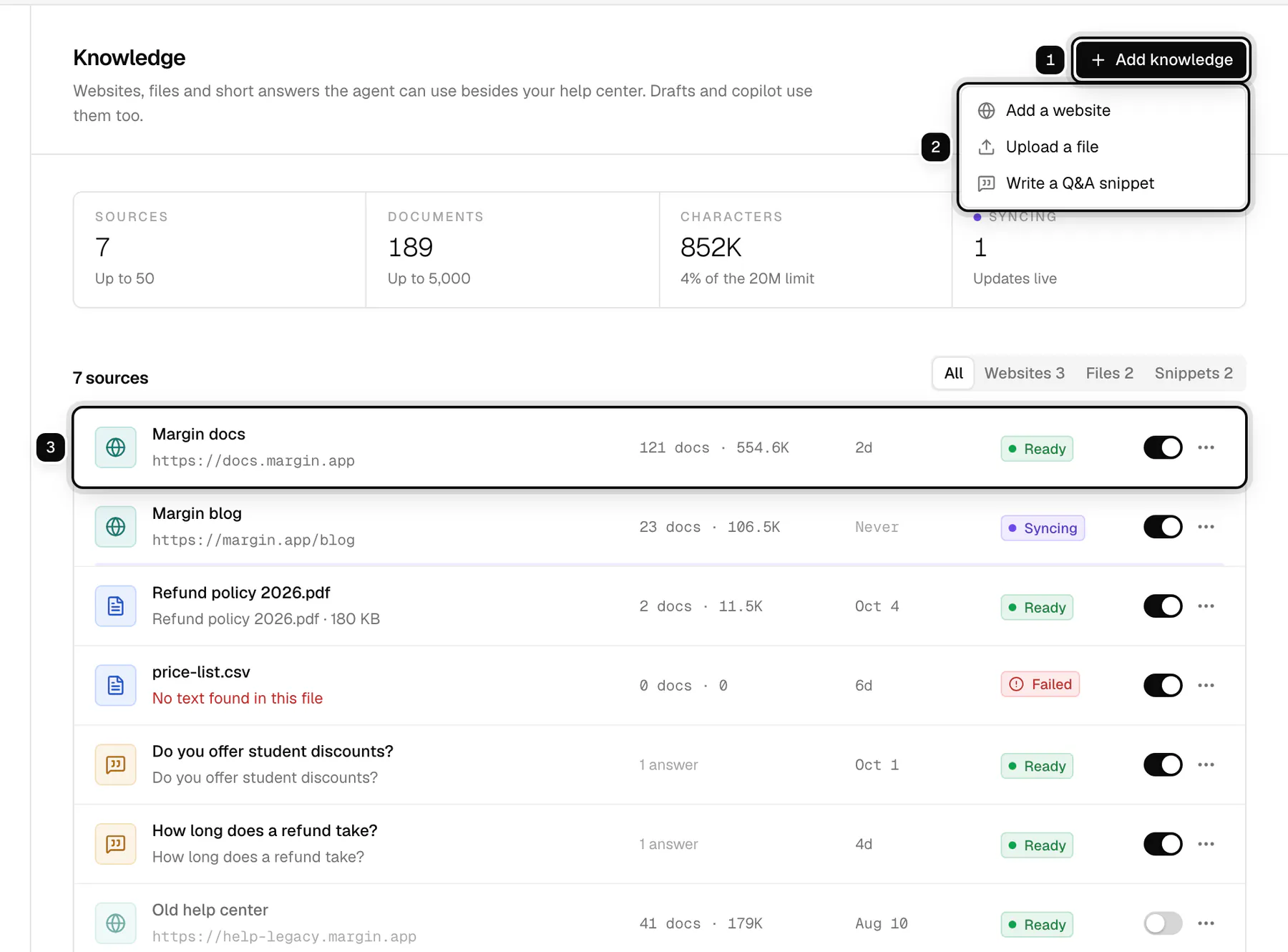
Task: Choose Add a website from menu
Action: (1103, 110)
